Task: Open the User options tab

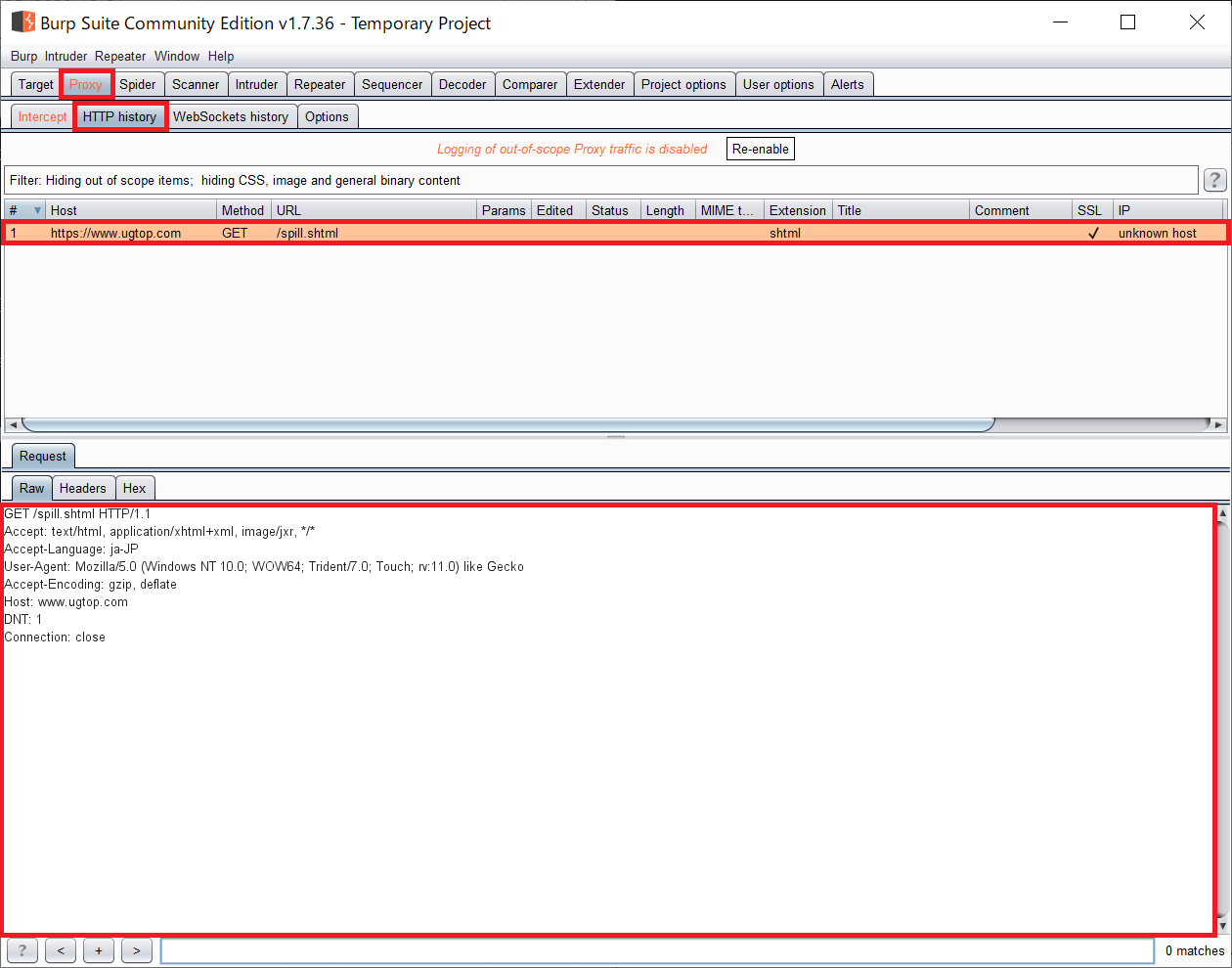Action: pos(778,84)
